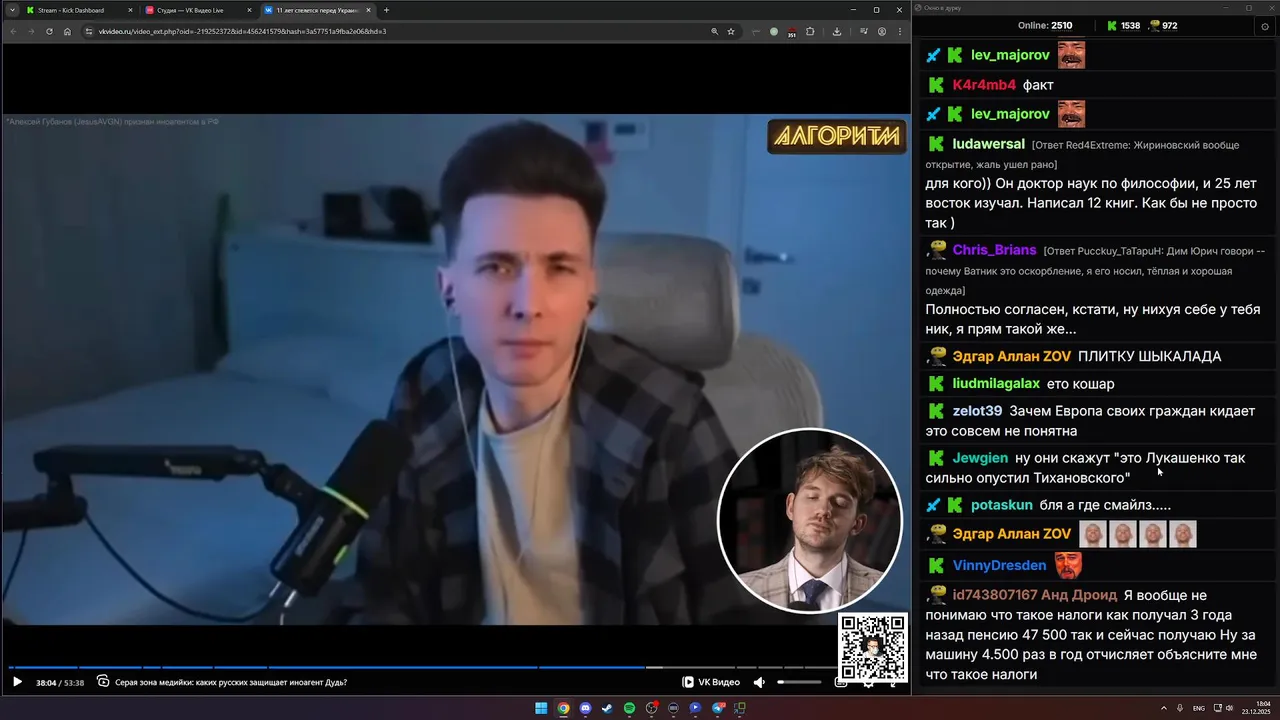The image size is (1280, 720).
Task: Click username id743807167 Анд Дроид in the chat
Action: (x=1034, y=595)
